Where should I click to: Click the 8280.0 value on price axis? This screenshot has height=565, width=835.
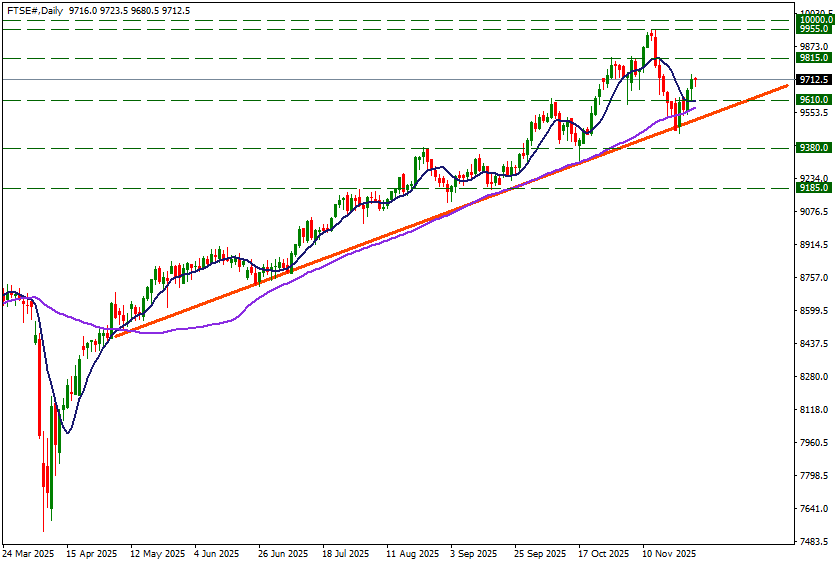click(815, 377)
